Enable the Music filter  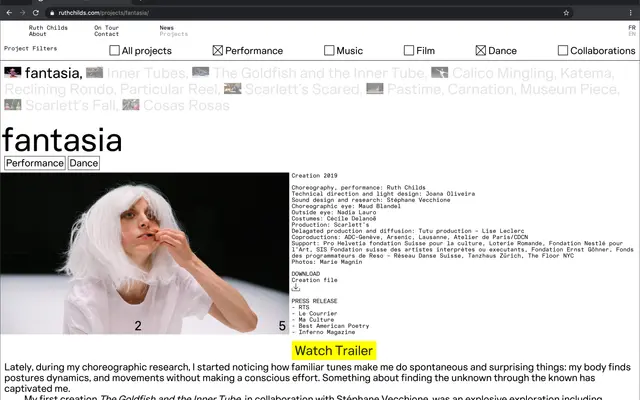click(329, 50)
